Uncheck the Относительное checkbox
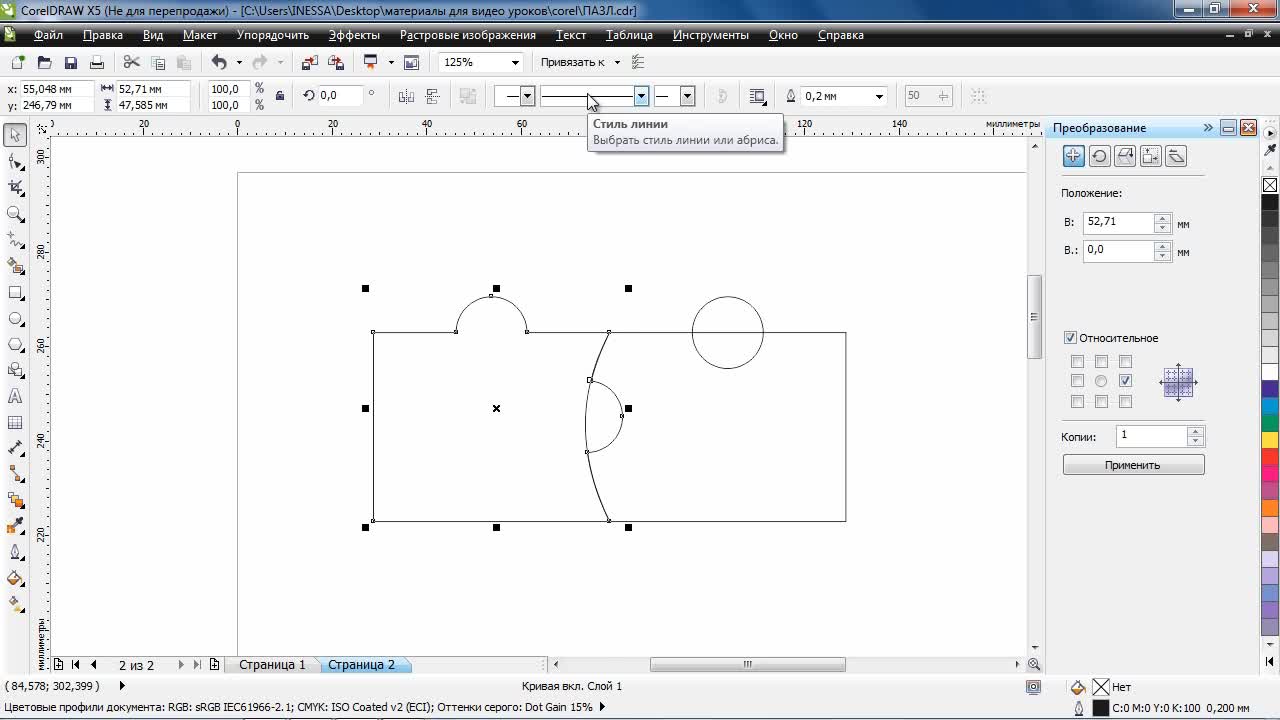Viewport: 1280px width, 720px height. (1070, 338)
